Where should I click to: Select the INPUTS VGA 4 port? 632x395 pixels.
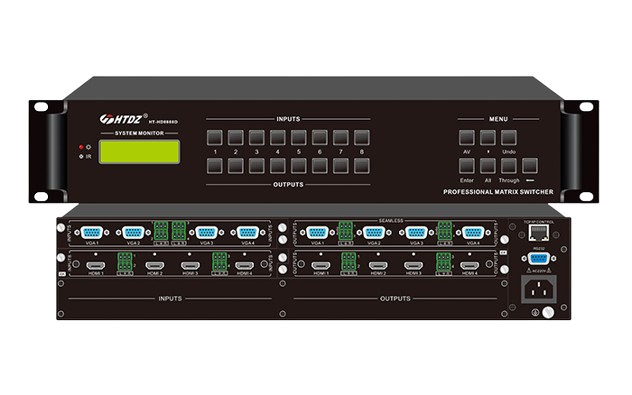click(247, 233)
